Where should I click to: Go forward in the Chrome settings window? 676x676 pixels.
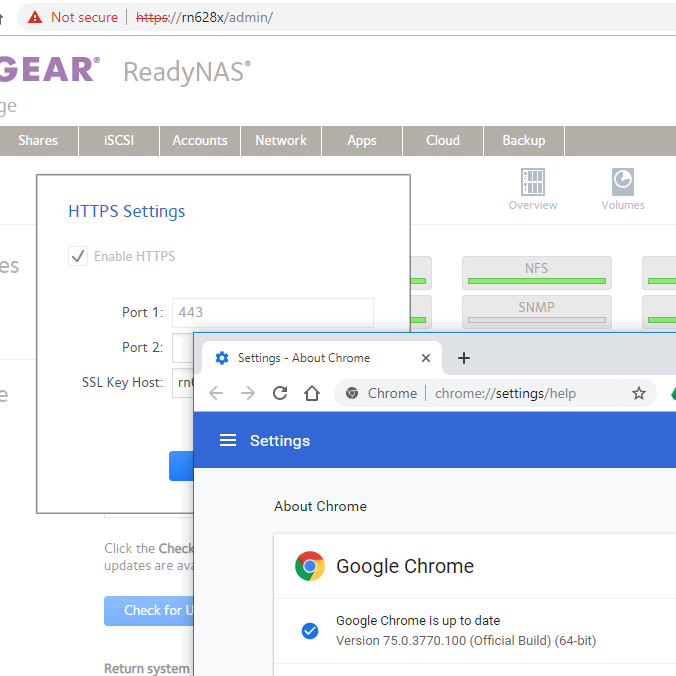(248, 393)
